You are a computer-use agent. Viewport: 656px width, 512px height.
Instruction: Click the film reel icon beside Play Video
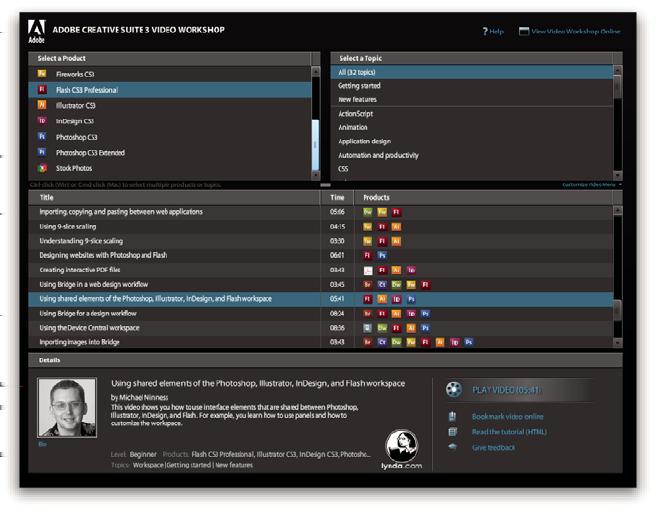click(454, 389)
